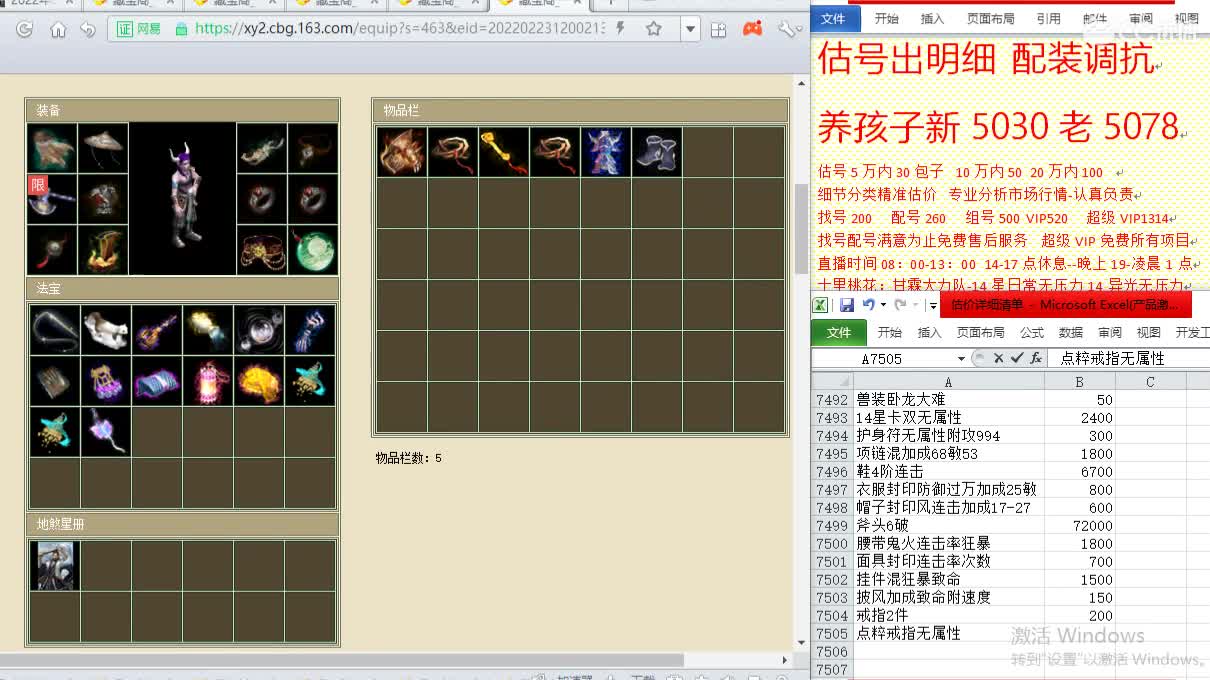Click formula bar showing 点粹戒指无属性
The width and height of the screenshot is (1210, 680).
pyautogui.click(x=1128, y=358)
